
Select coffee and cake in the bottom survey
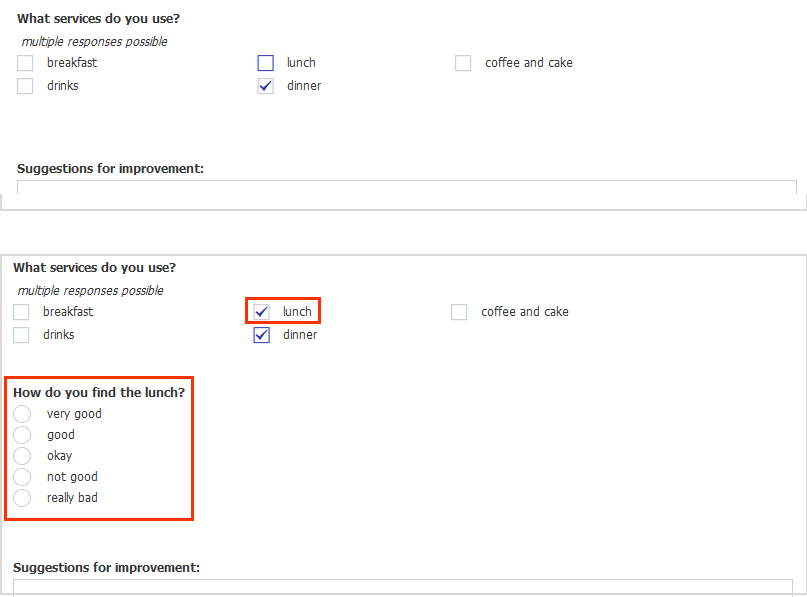[x=458, y=311]
